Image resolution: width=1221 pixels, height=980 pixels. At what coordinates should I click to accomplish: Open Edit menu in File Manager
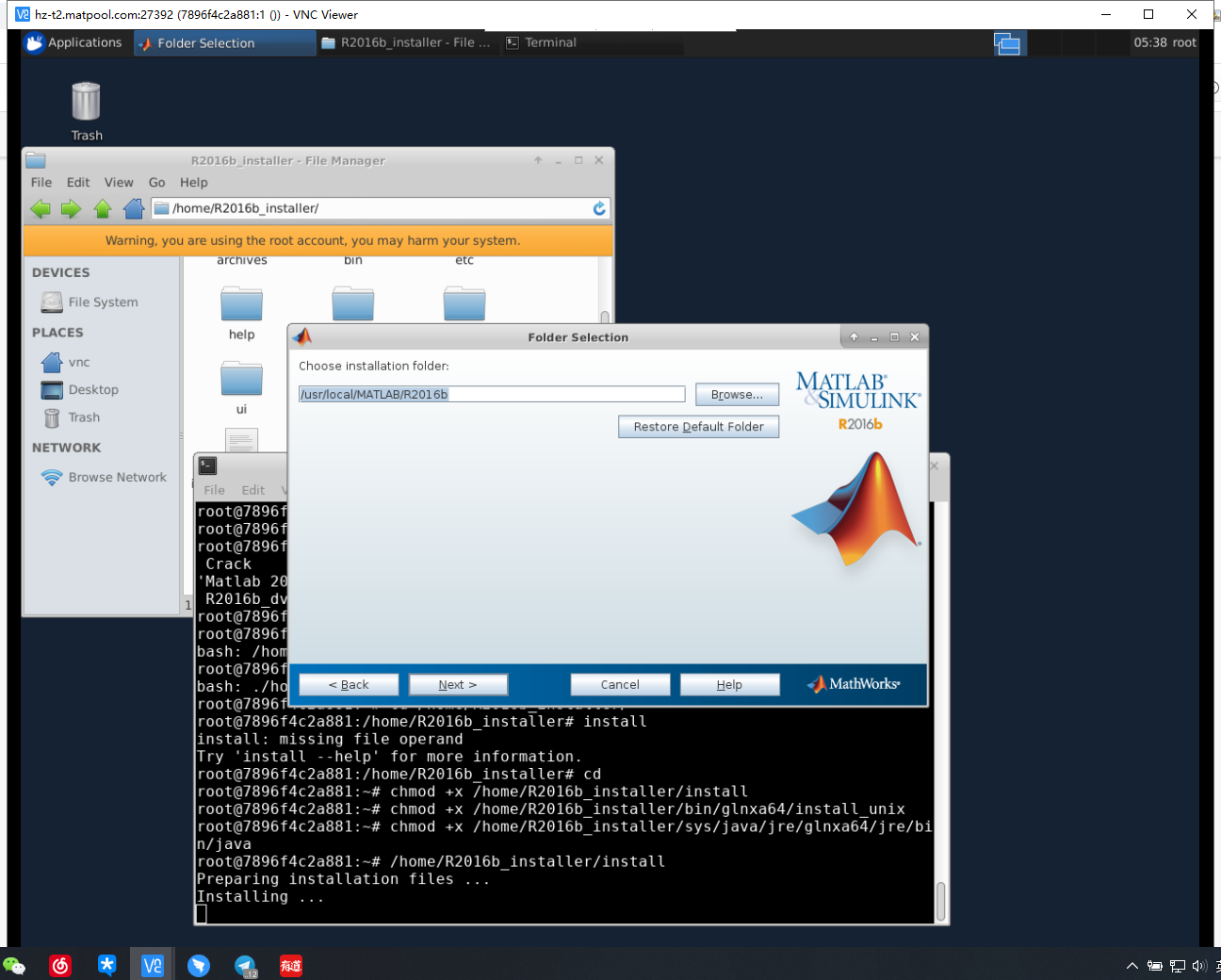(78, 183)
